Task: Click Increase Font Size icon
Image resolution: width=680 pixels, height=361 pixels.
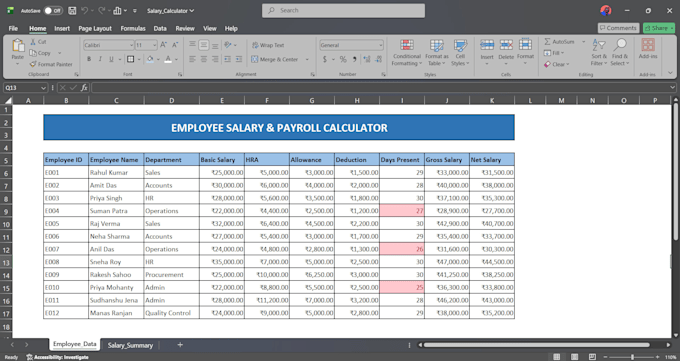Action: (163, 45)
